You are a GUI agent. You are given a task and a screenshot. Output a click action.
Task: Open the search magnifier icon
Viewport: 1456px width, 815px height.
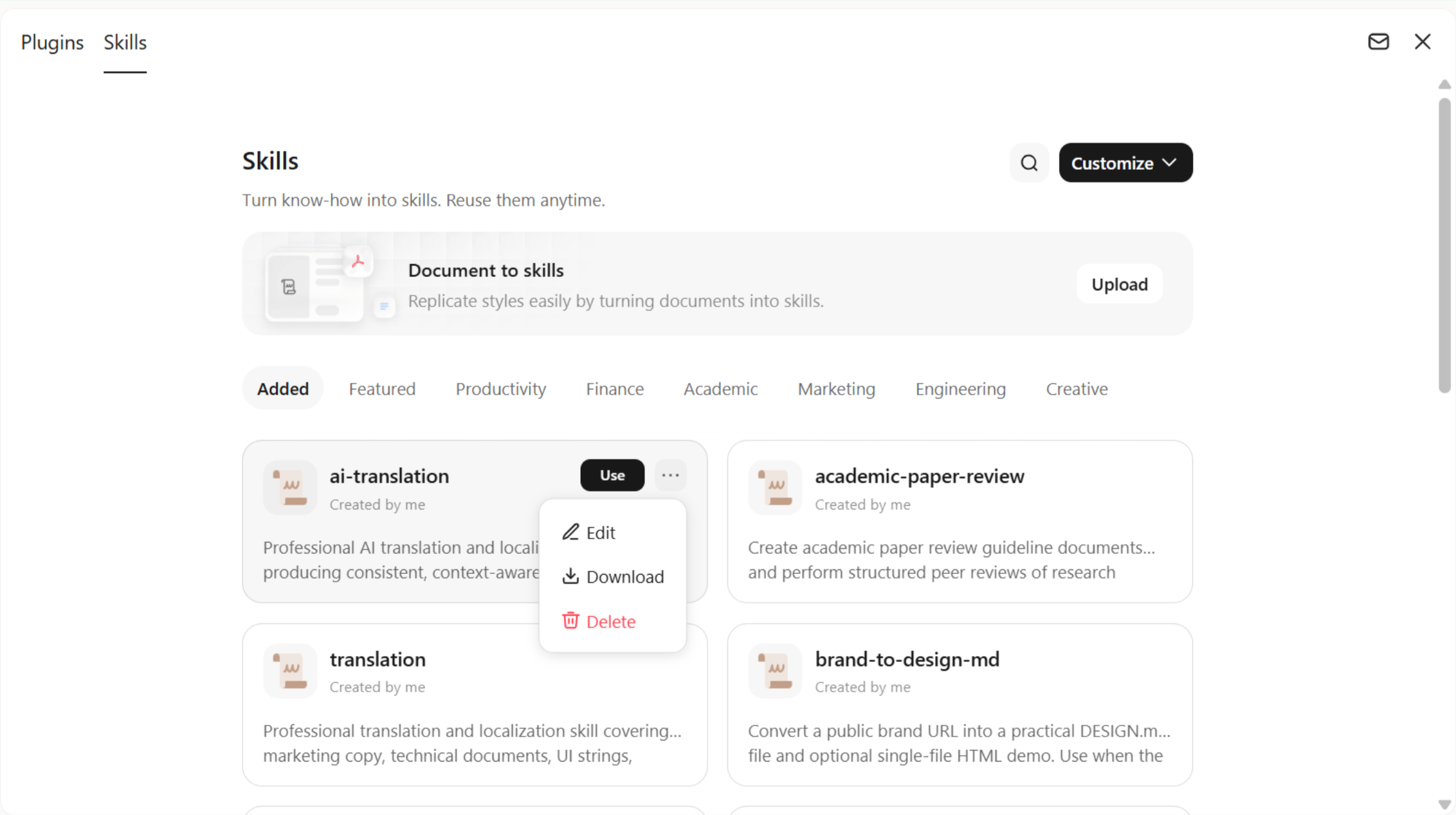click(1029, 163)
